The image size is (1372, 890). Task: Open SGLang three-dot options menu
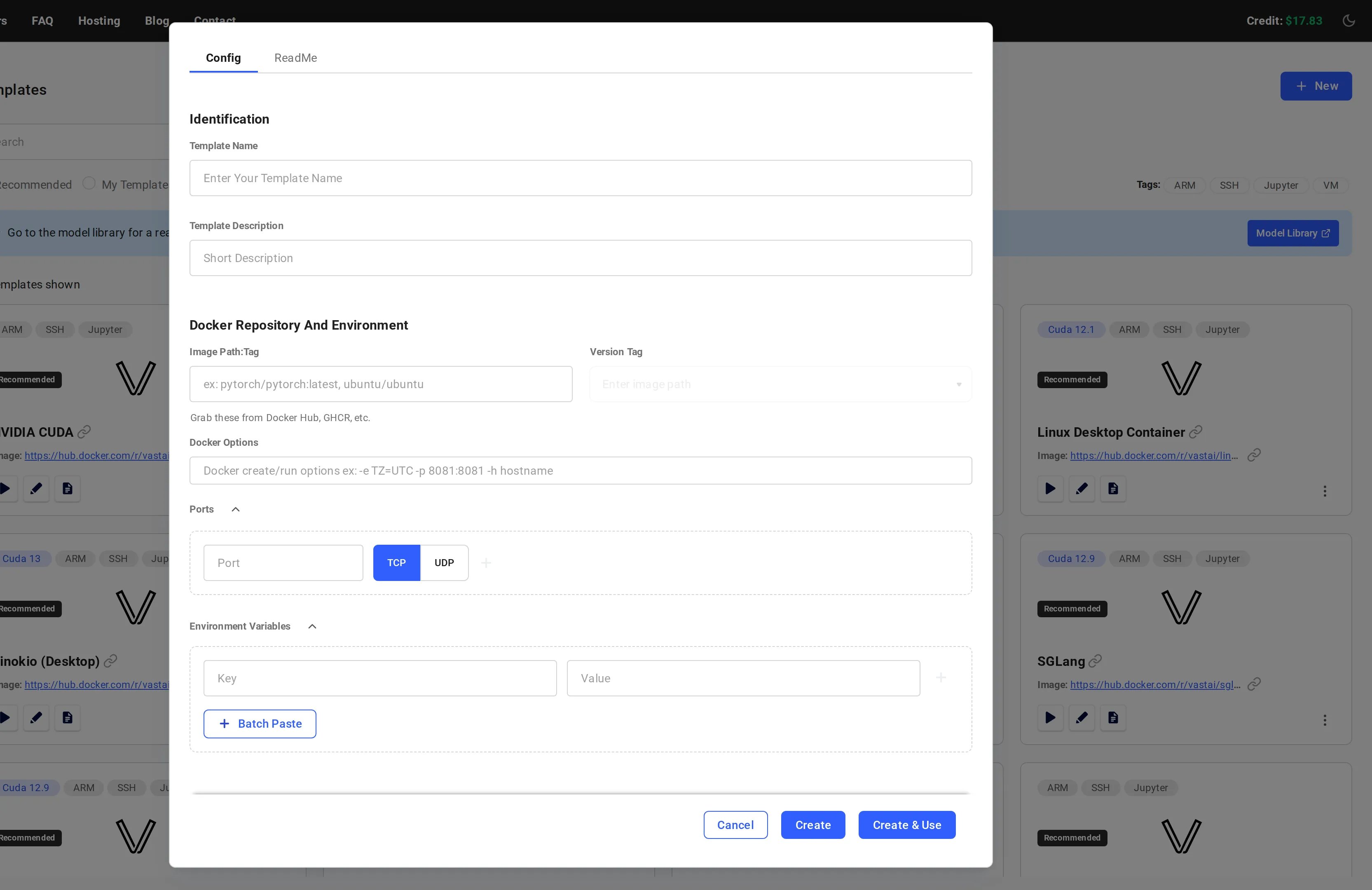[1325, 720]
